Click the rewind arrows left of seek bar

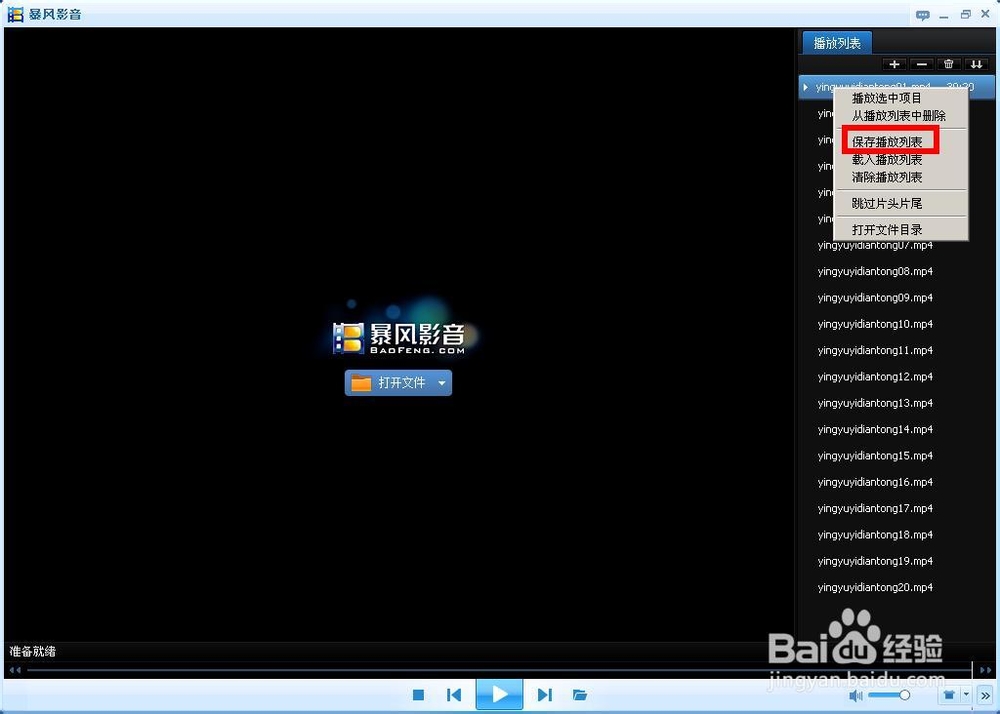coord(15,670)
